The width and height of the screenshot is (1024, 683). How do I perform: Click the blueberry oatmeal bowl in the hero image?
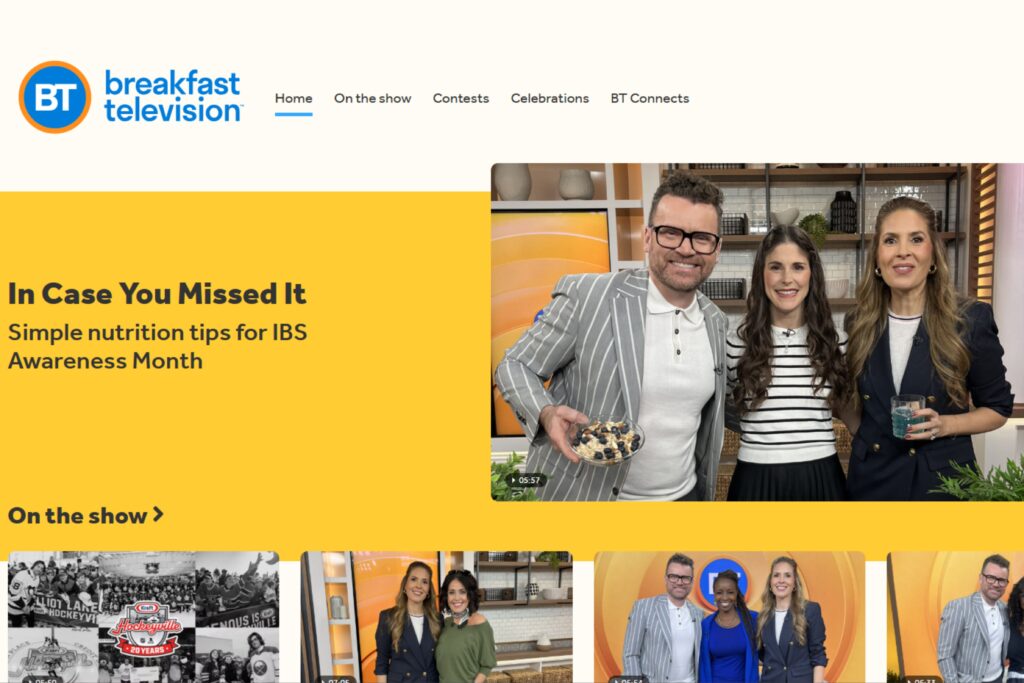(606, 440)
